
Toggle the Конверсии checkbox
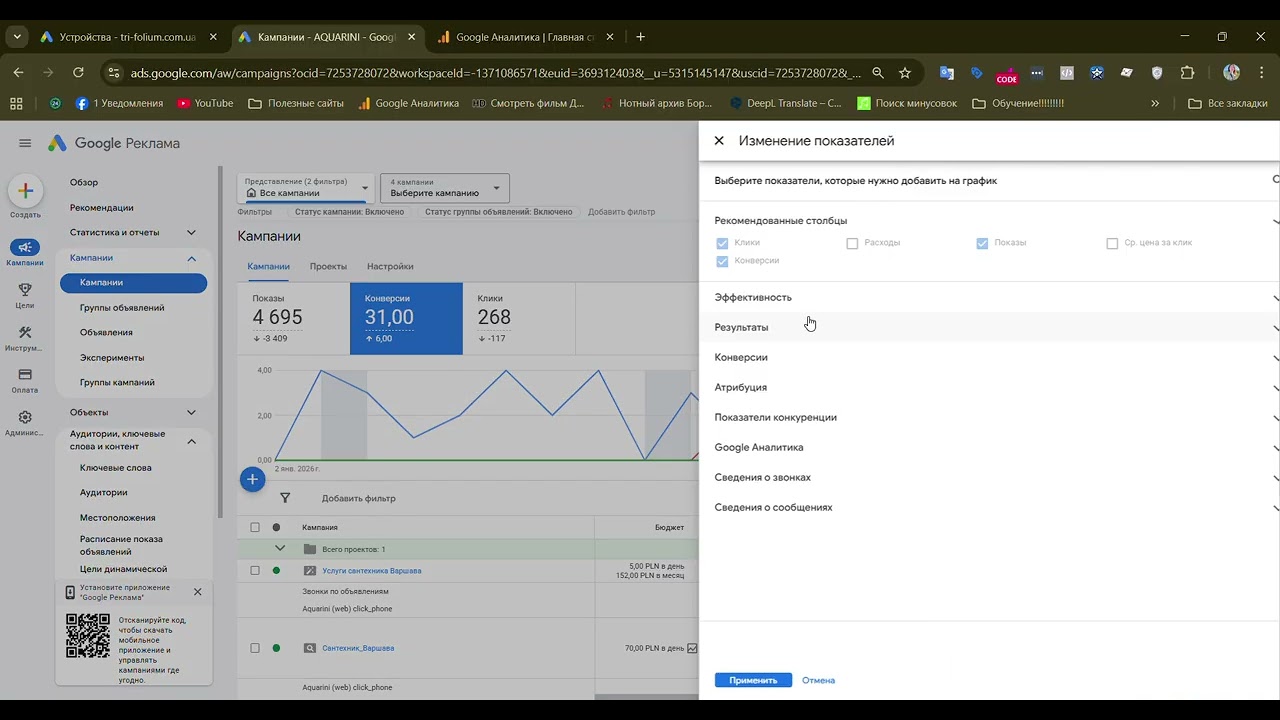click(x=722, y=261)
